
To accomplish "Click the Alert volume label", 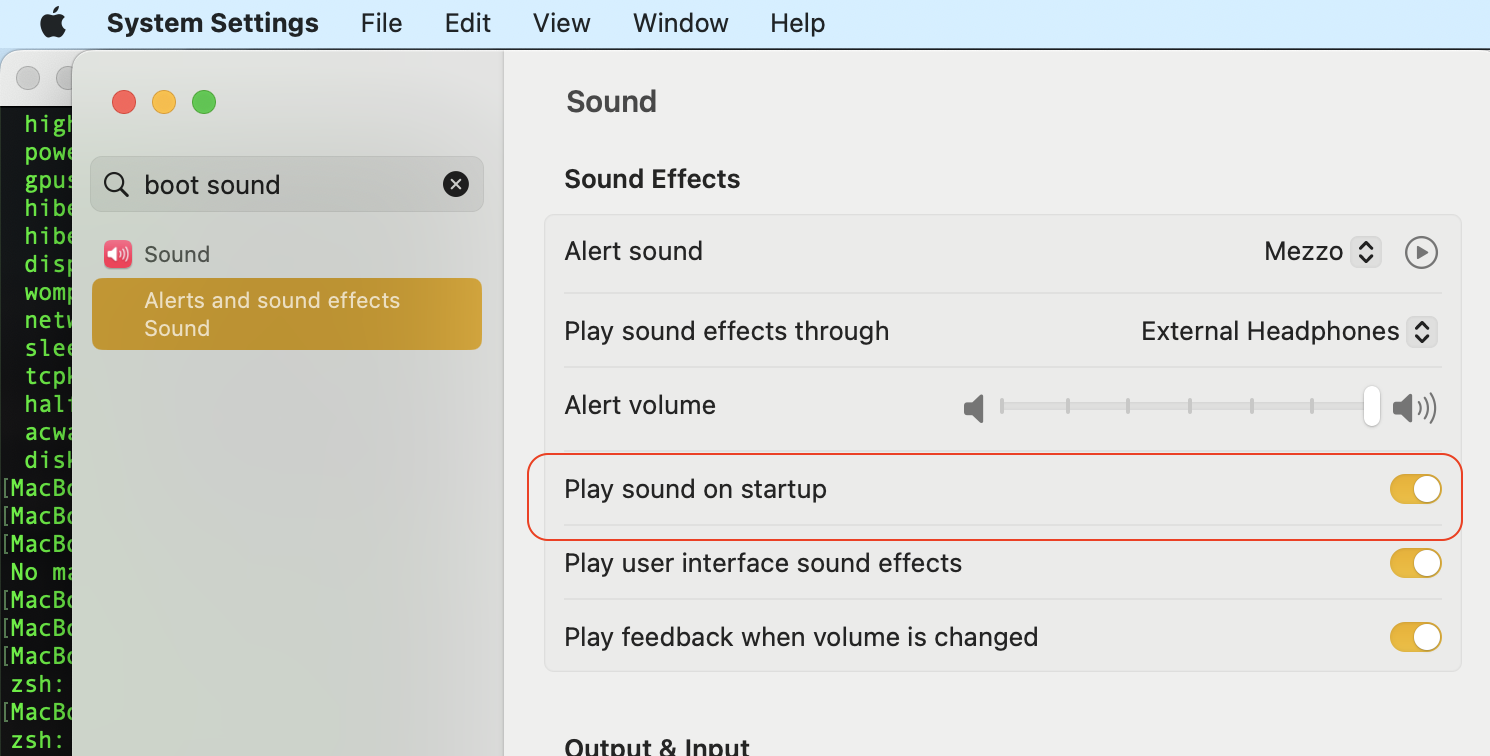I will (x=640, y=405).
